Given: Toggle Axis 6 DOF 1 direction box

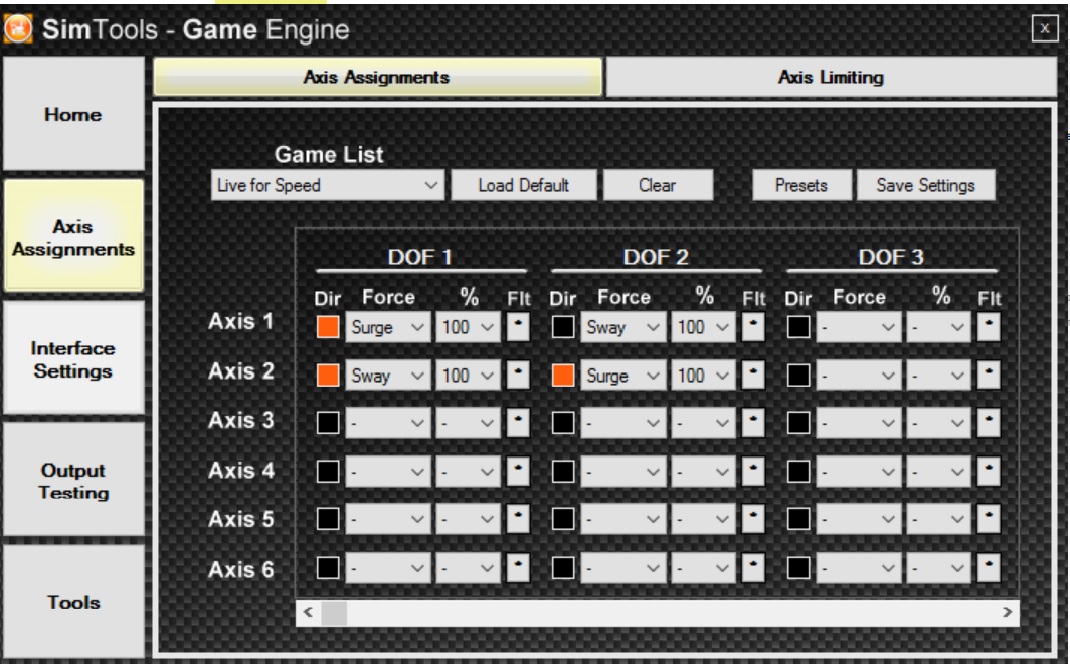Looking at the screenshot, I should tap(328, 567).
